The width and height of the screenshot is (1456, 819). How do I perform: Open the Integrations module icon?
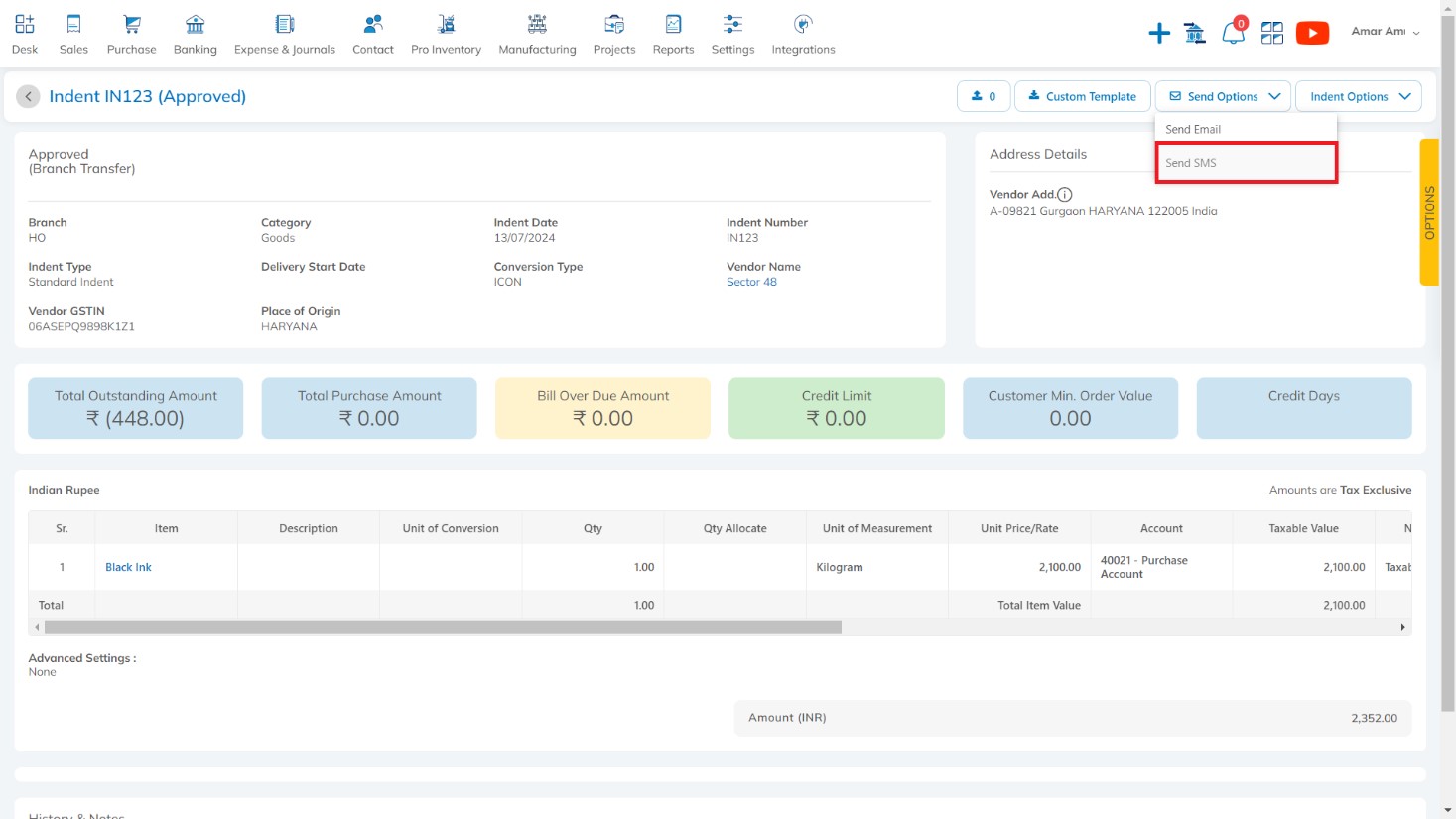point(803,24)
